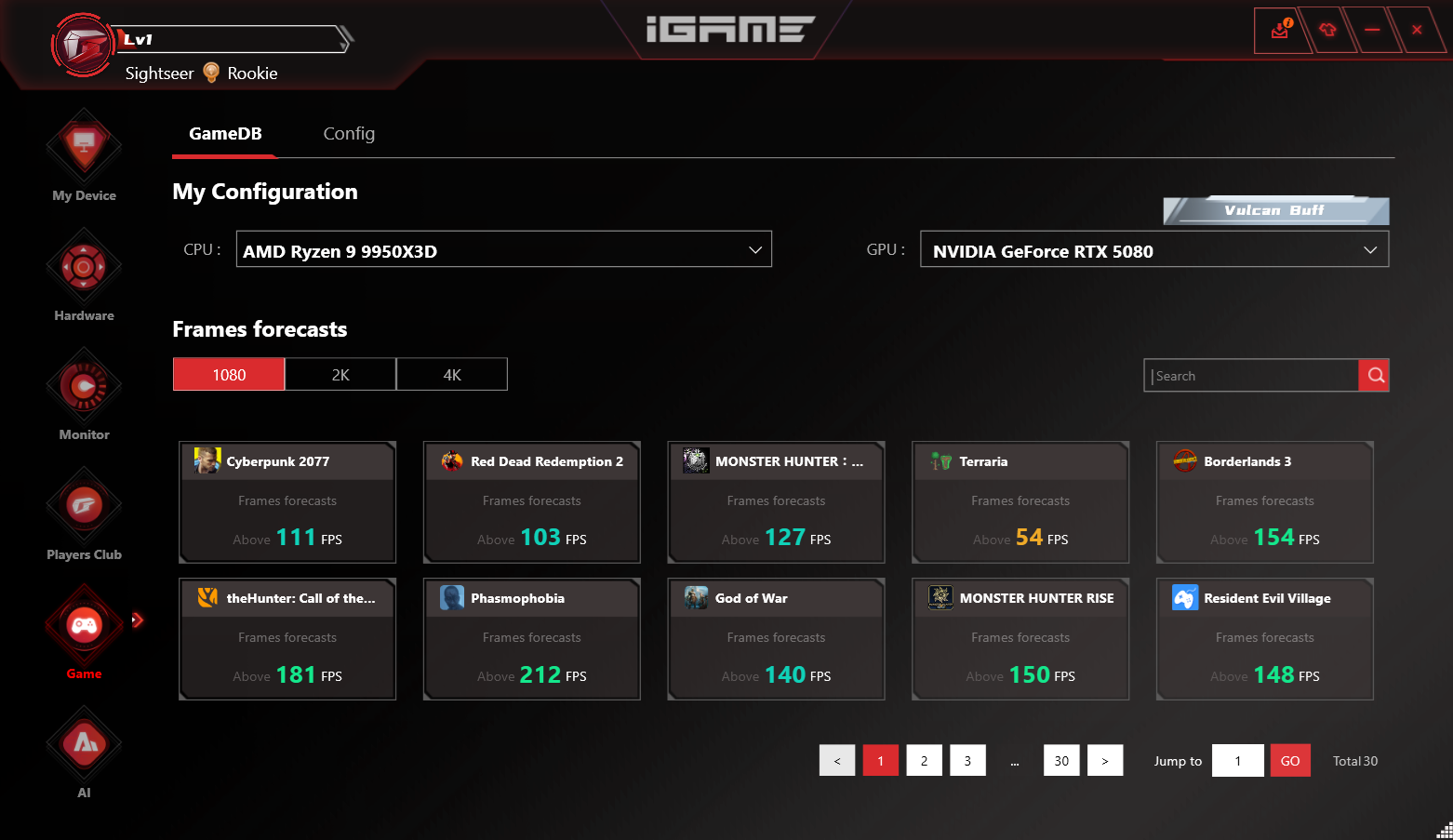Select page 1 in pagination
Image resolution: width=1453 pixels, height=840 pixels.
click(880, 761)
